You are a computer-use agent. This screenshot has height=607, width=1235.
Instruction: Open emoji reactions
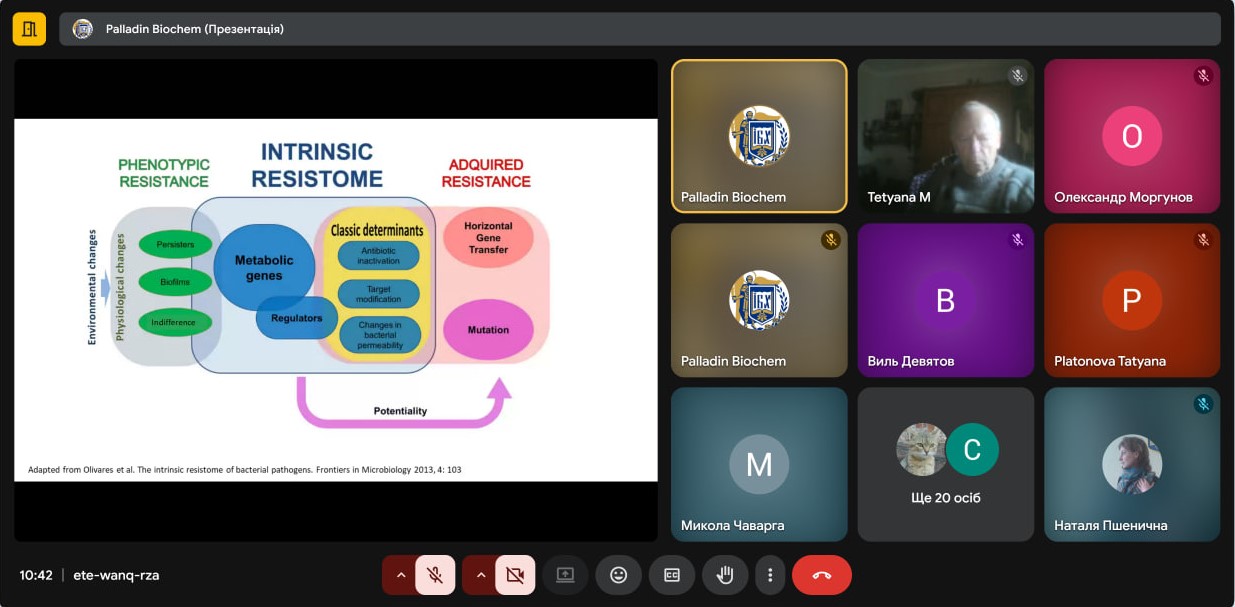click(x=618, y=575)
